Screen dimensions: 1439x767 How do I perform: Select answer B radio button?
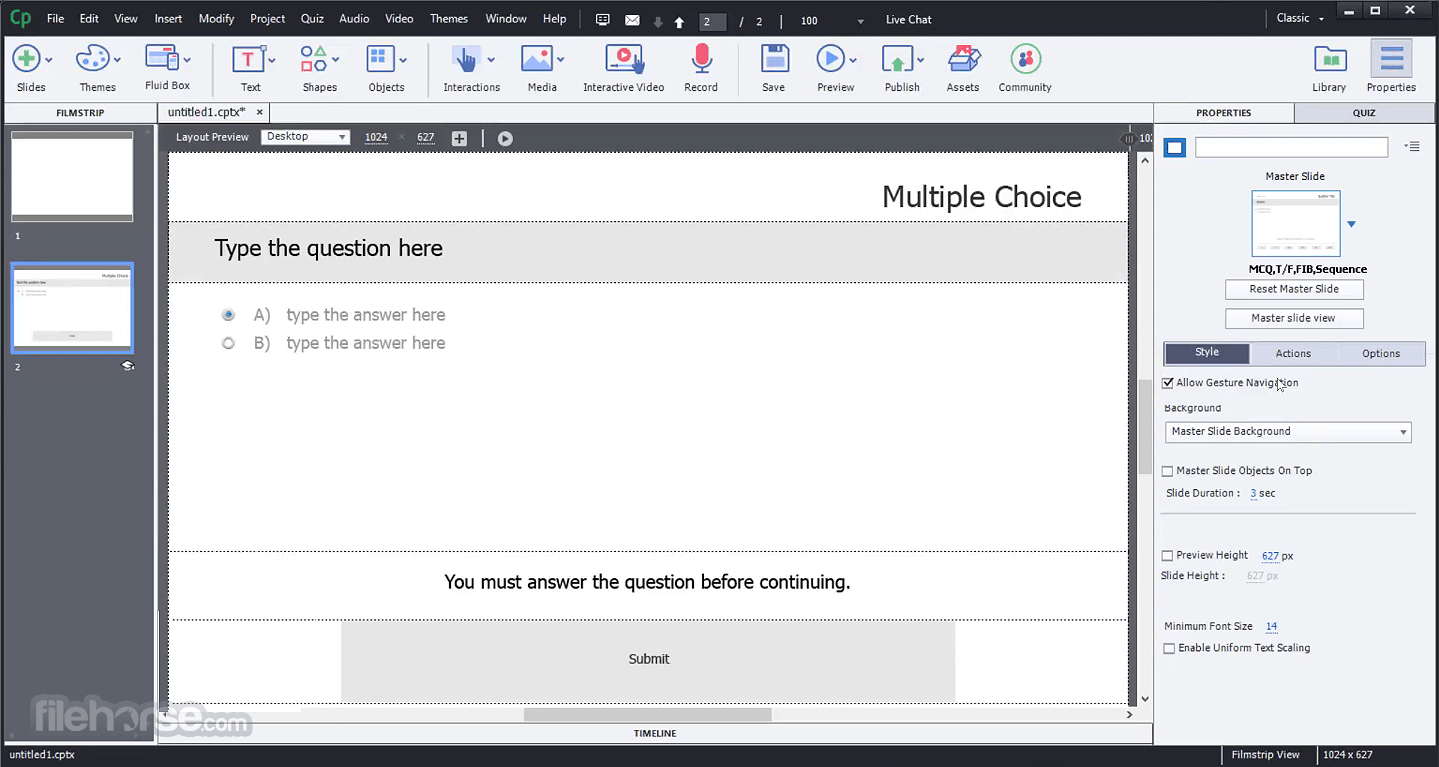click(x=228, y=343)
